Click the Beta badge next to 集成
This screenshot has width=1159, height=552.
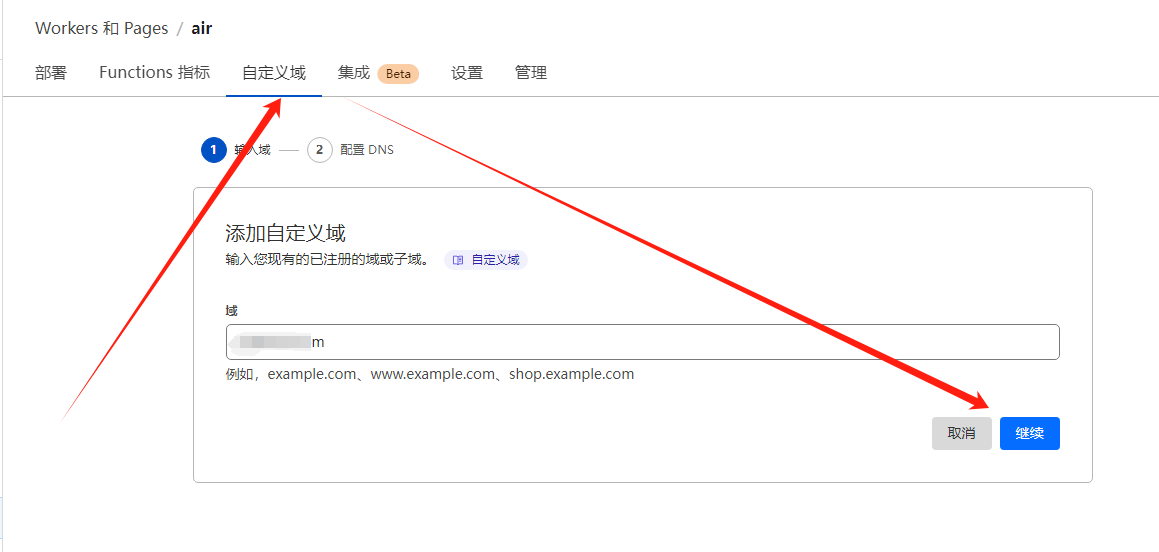[x=398, y=74]
